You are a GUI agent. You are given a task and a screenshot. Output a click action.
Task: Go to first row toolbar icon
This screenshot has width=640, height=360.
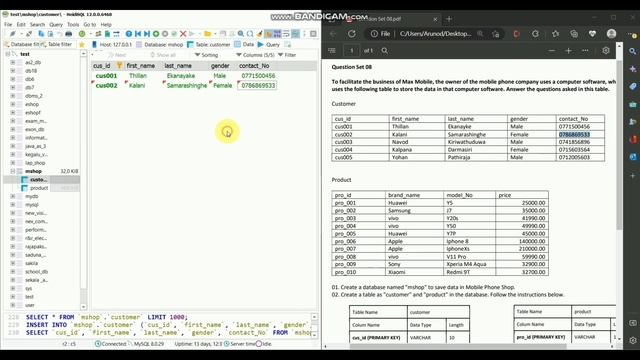138,34
